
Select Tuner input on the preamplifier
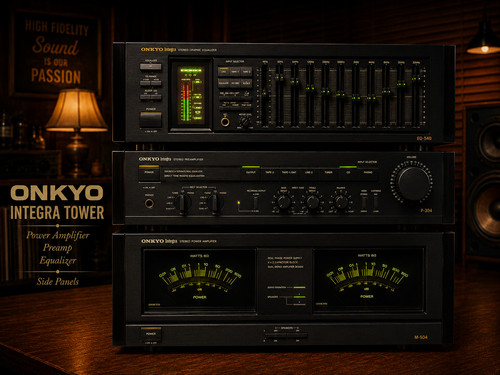click(329, 173)
